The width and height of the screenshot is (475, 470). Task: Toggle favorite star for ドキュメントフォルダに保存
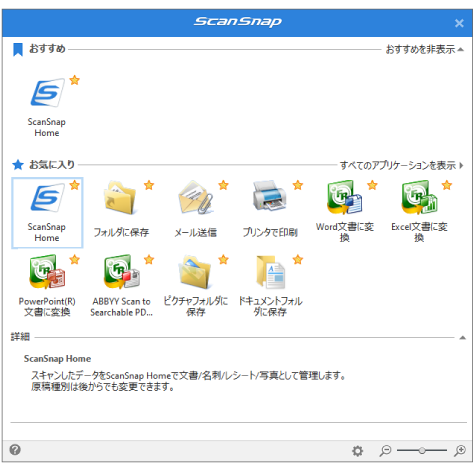point(298,259)
